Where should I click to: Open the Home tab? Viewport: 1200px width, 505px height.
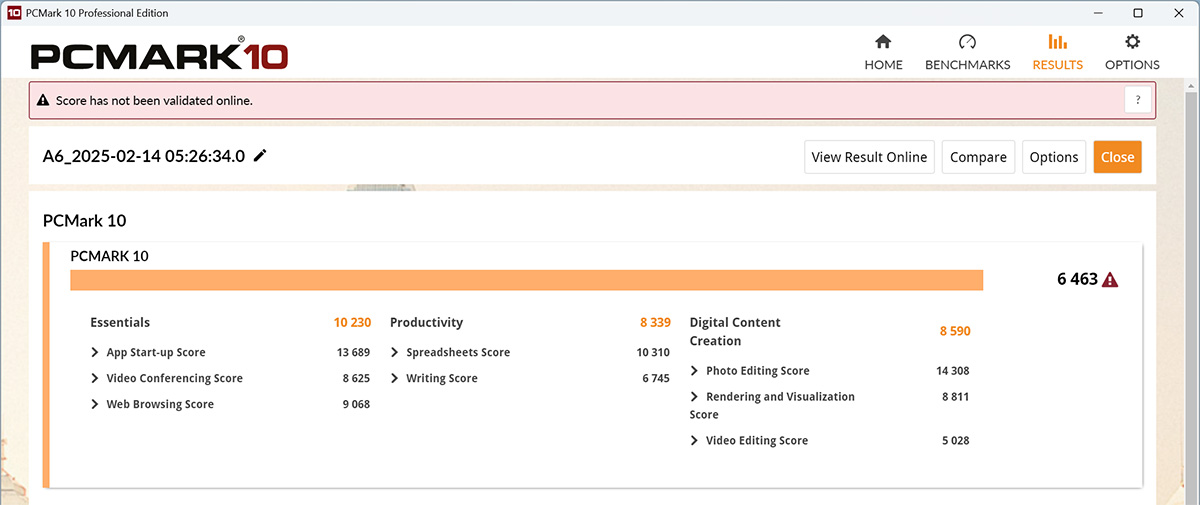click(883, 53)
